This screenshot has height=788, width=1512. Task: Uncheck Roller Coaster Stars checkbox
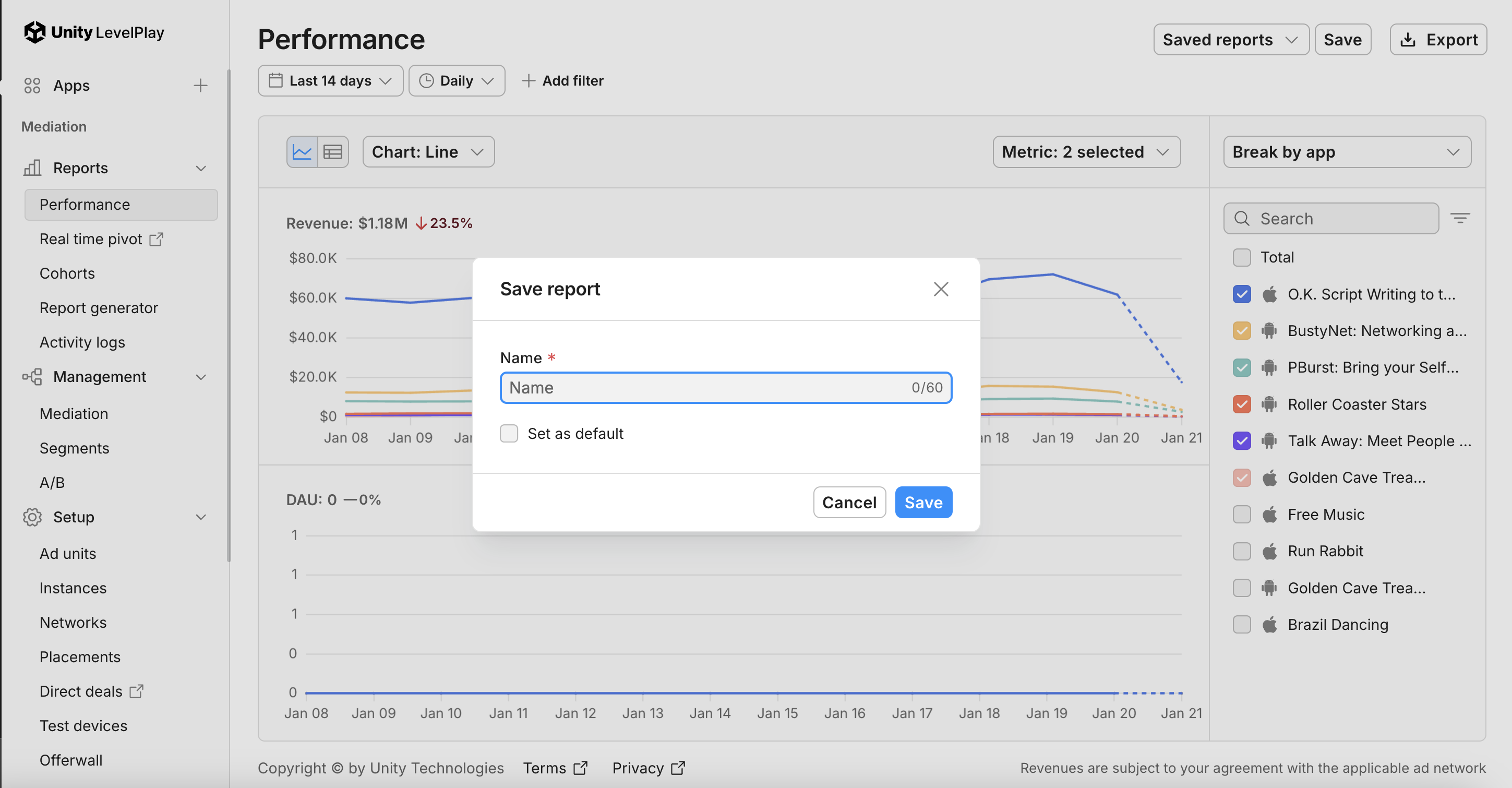pyautogui.click(x=1242, y=404)
